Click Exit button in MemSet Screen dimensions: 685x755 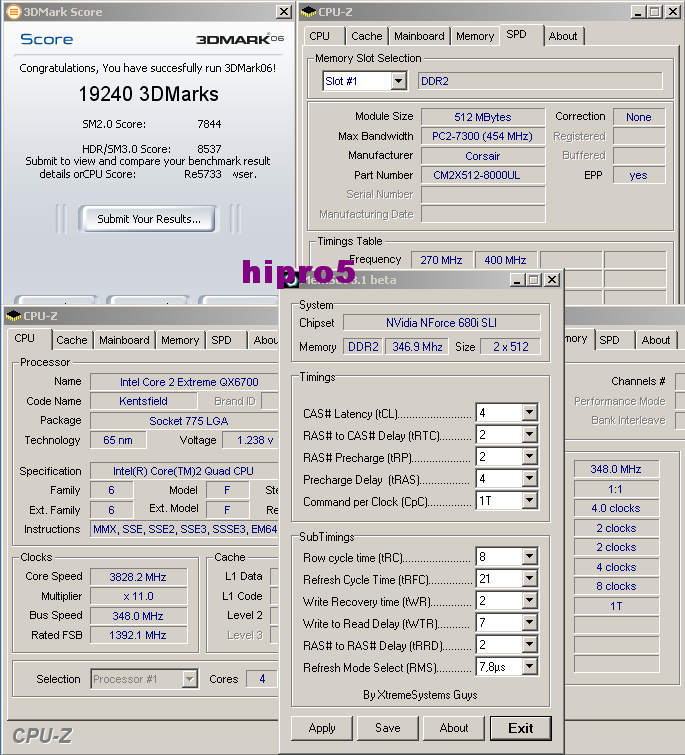pos(520,728)
